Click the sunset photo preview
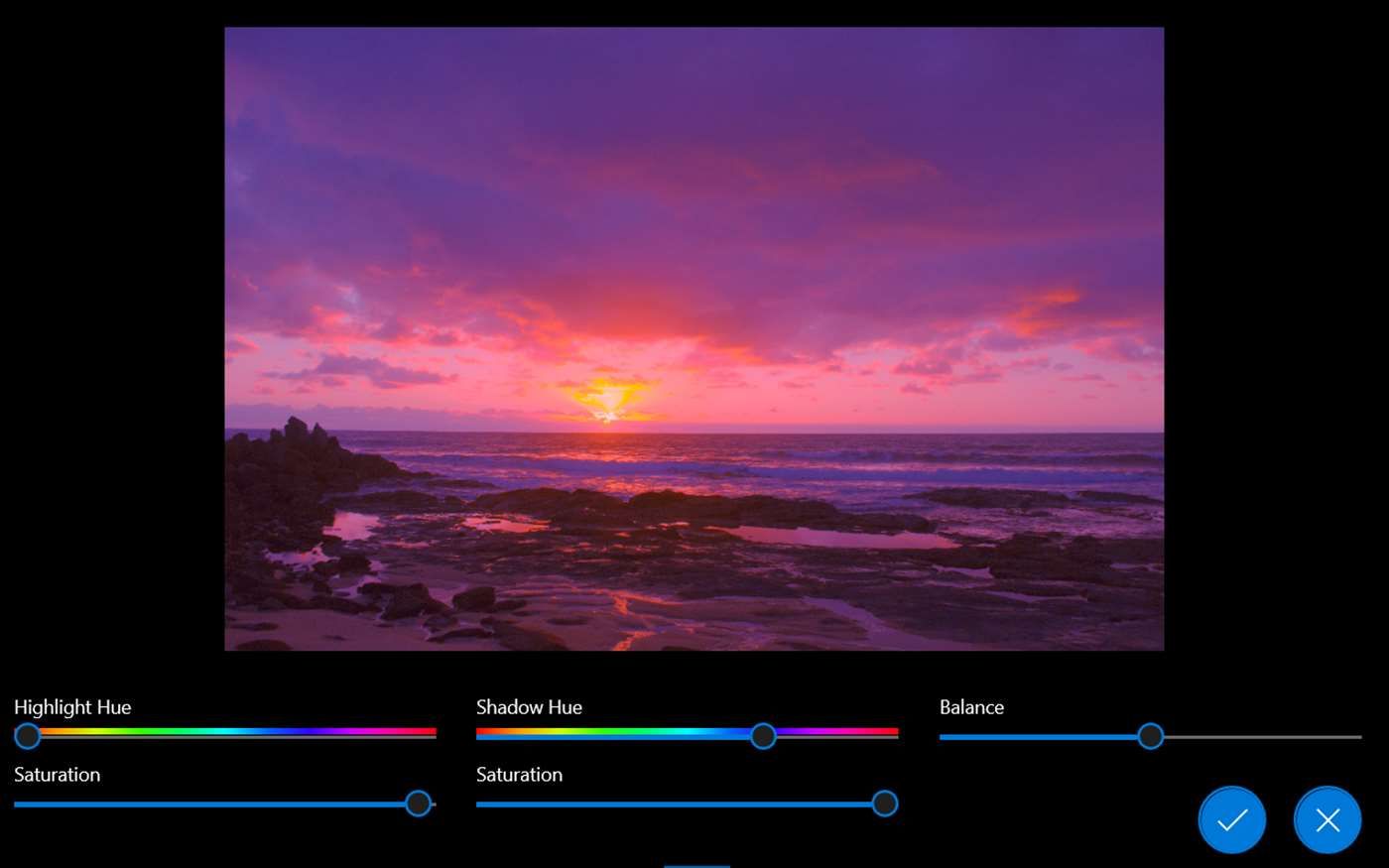Viewport: 1389px width, 868px height. coord(694,338)
